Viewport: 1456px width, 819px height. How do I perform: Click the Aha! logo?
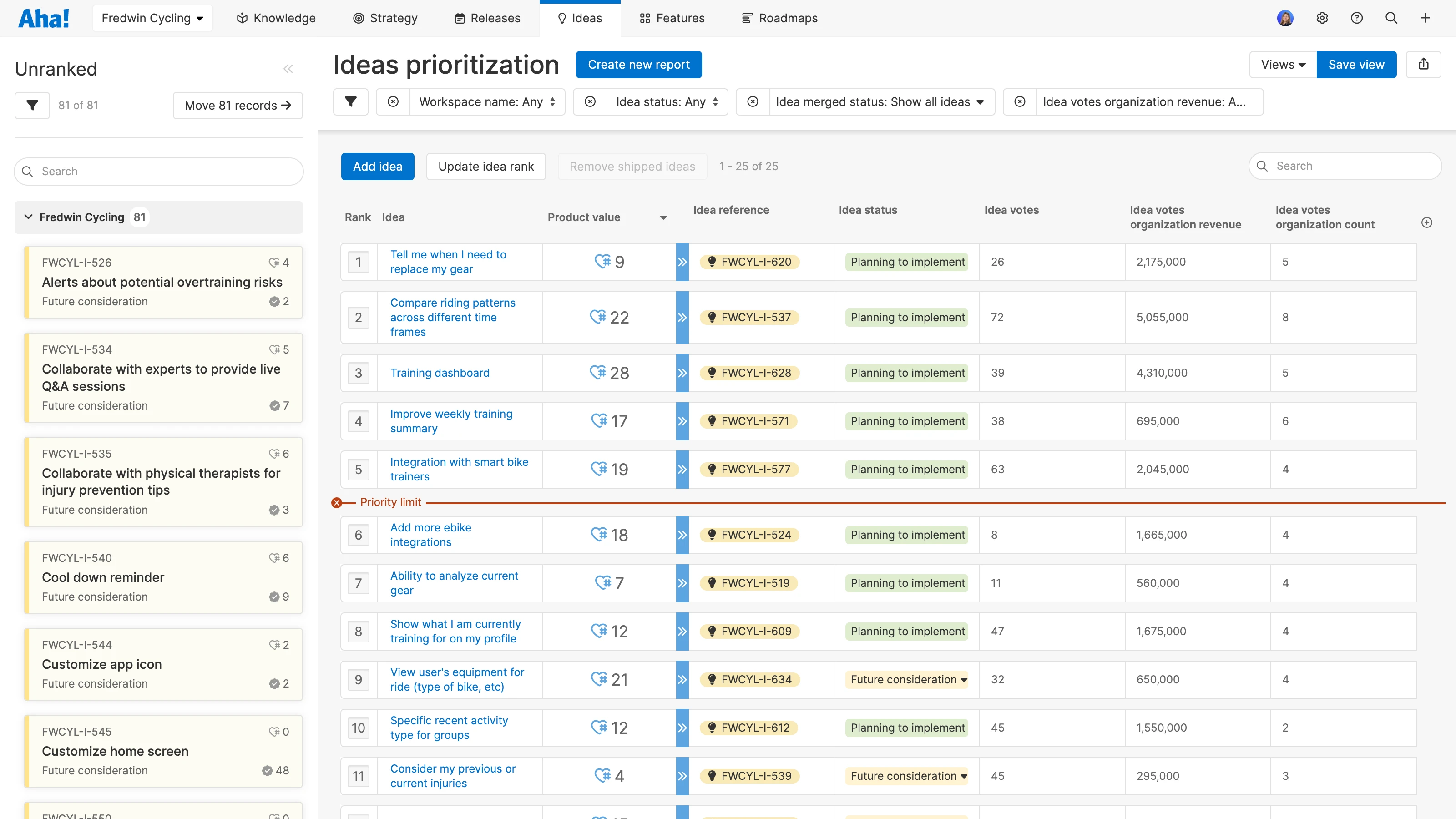[44, 18]
